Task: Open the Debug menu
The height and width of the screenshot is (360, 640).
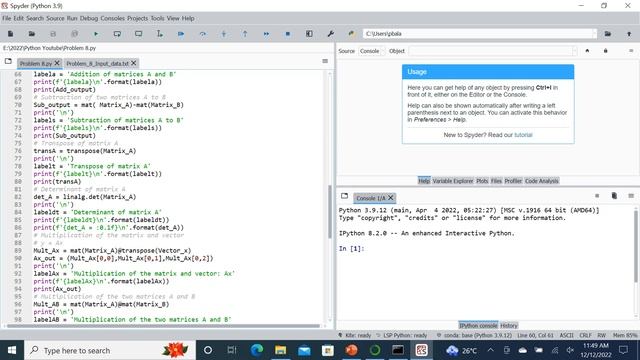Action: (89, 18)
